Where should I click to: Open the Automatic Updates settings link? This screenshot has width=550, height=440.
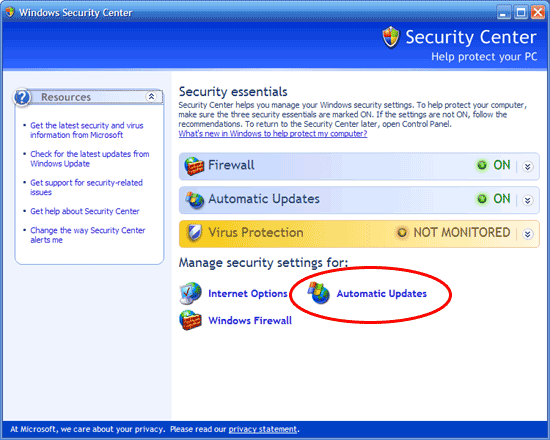coord(382,294)
